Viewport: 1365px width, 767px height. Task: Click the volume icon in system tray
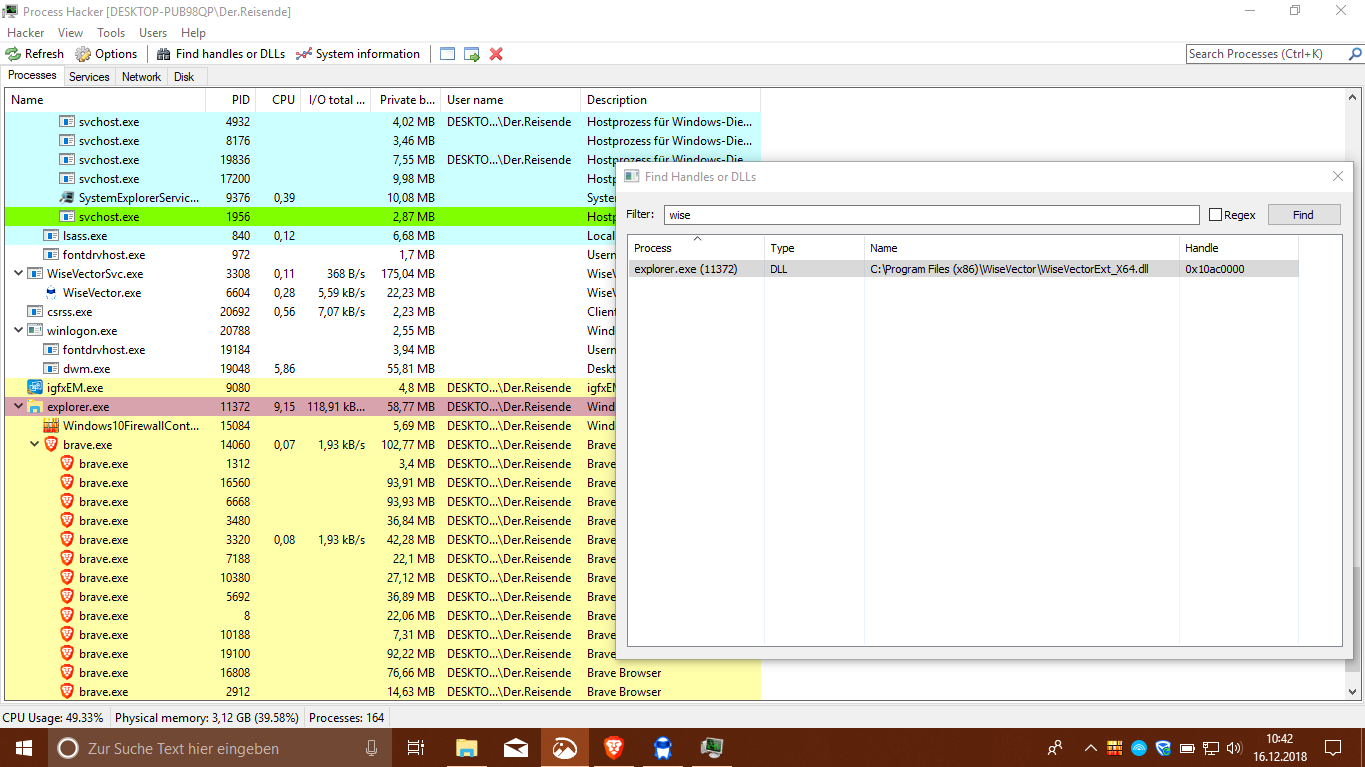1234,748
